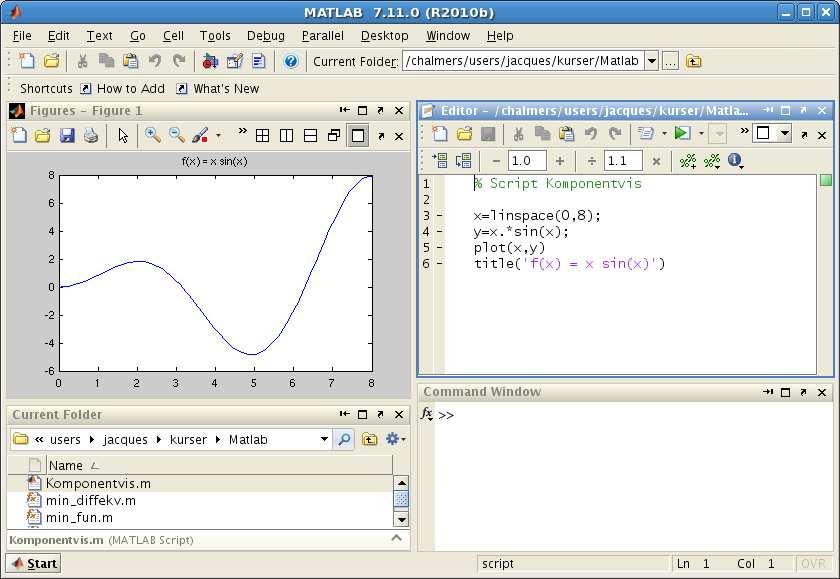Sort files by the Name column header

220,465
